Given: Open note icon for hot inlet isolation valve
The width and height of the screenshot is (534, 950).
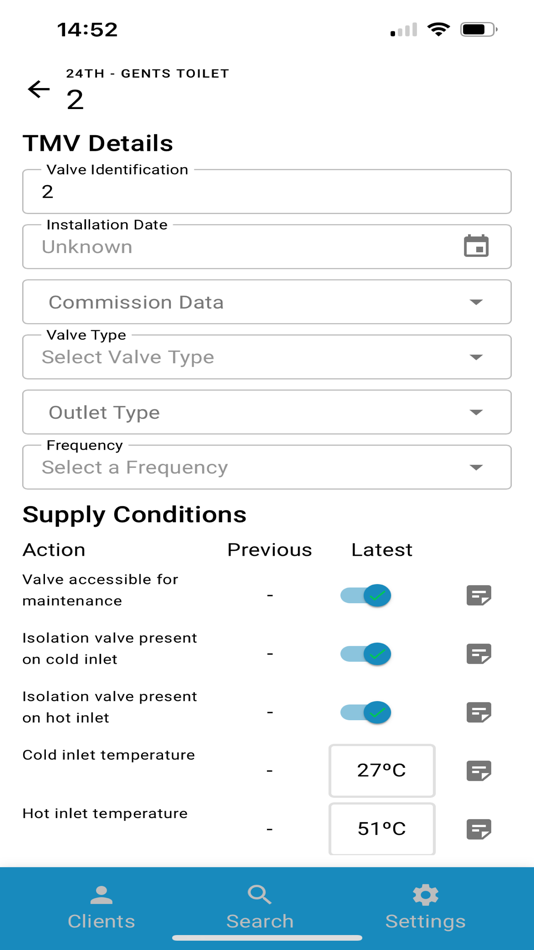Looking at the screenshot, I should pos(478,712).
